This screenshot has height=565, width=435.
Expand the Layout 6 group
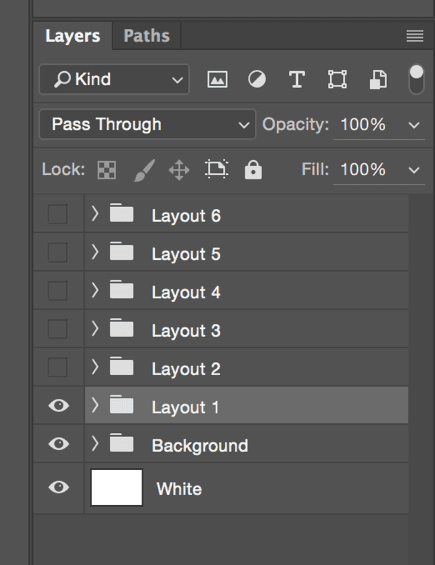(95, 213)
